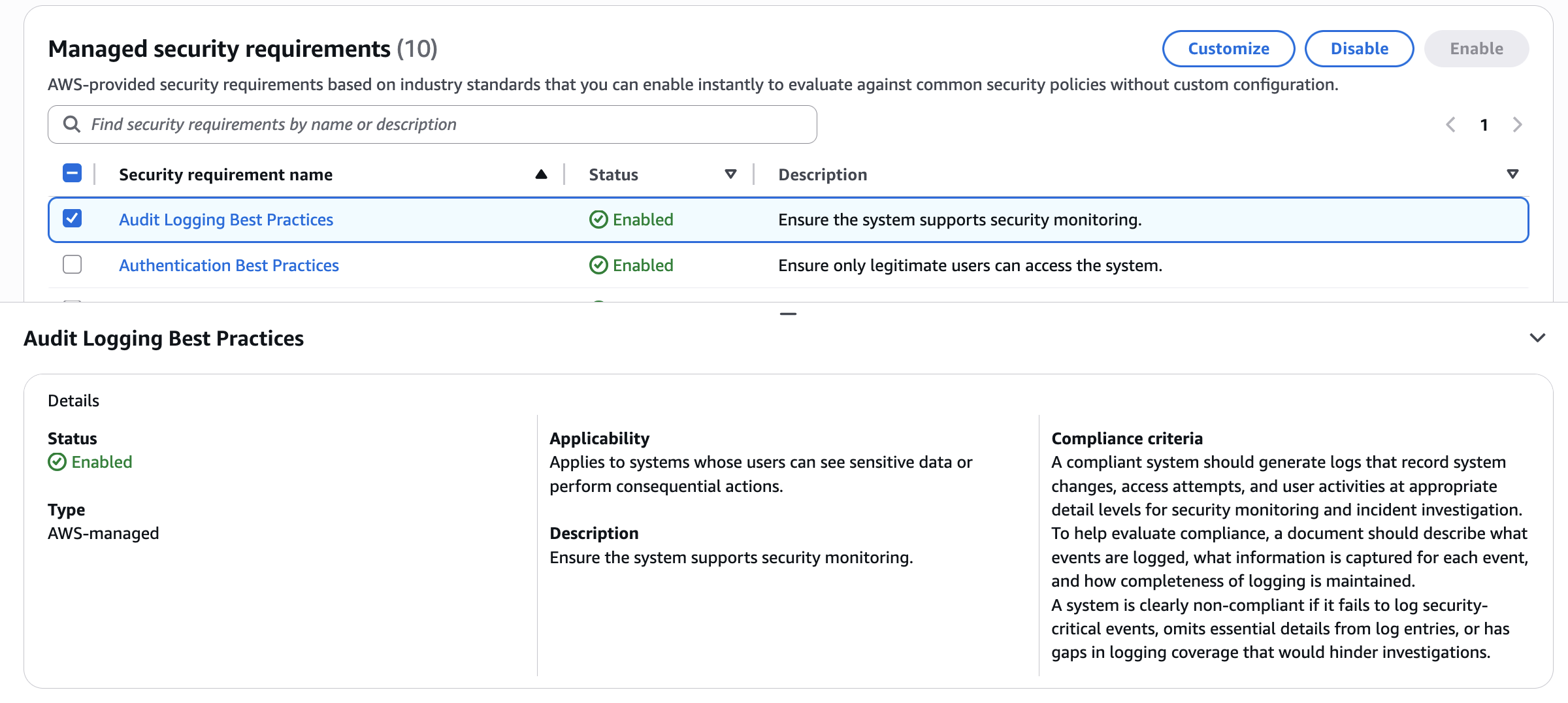Select page number 1 in pagination
1568x703 pixels.
(1484, 125)
